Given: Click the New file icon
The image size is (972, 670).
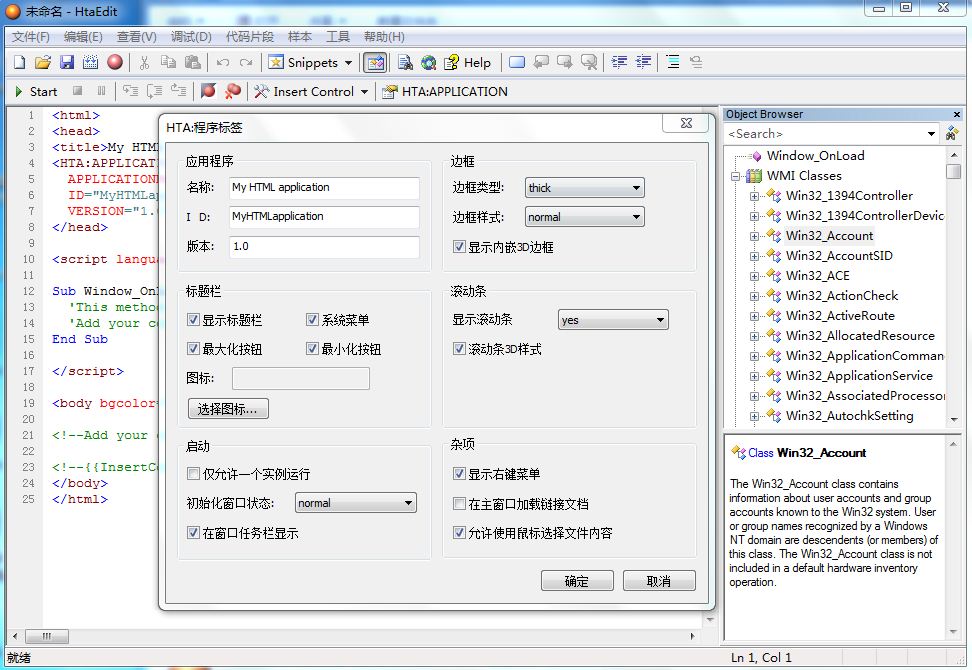Looking at the screenshot, I should (19, 62).
